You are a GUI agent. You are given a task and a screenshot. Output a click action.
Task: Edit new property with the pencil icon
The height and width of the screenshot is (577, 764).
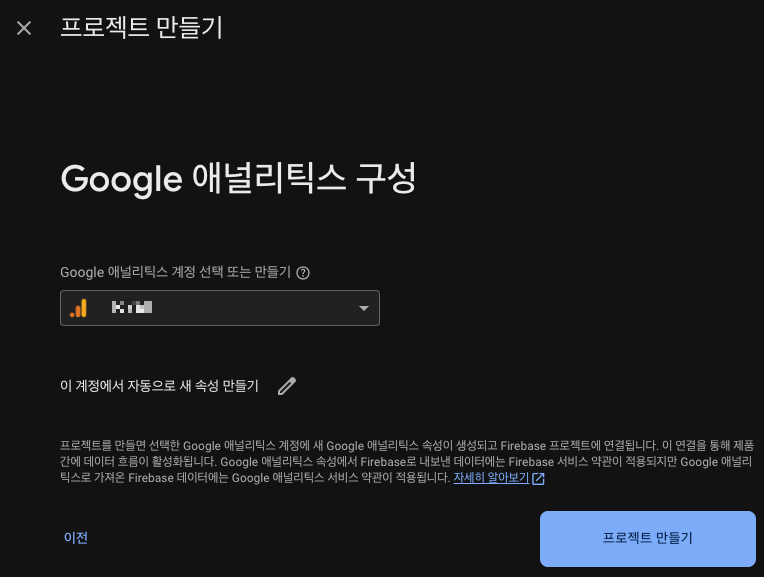click(x=287, y=386)
